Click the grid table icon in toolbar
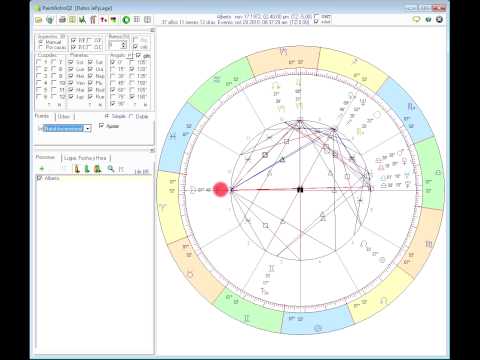 tap(137, 20)
